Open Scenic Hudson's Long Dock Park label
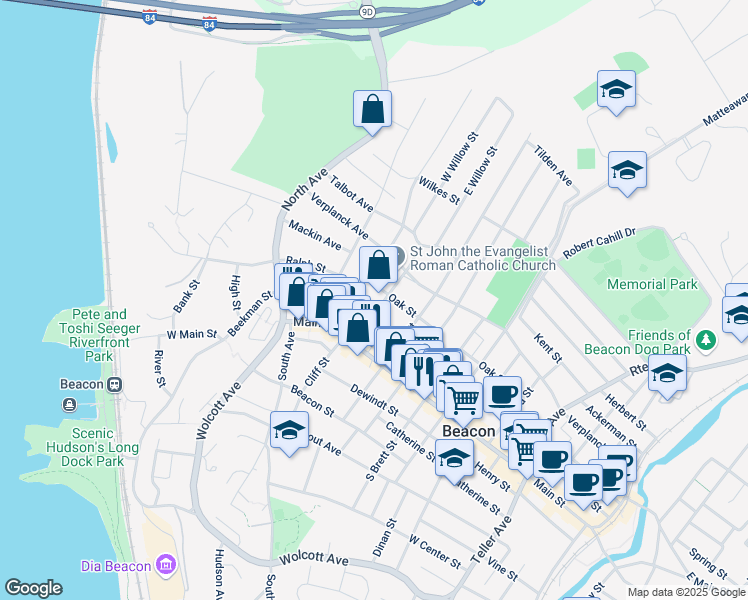The height and width of the screenshot is (600, 748). click(x=93, y=447)
